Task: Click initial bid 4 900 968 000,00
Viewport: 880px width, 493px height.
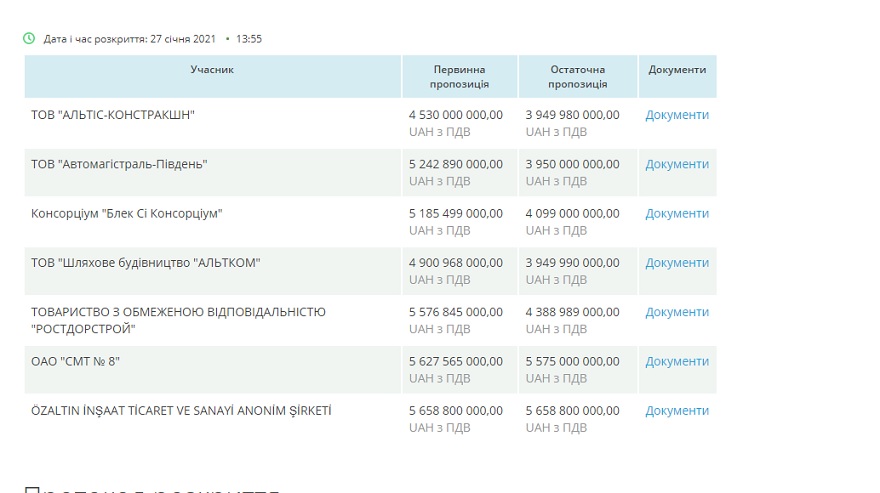Action: click(x=456, y=263)
